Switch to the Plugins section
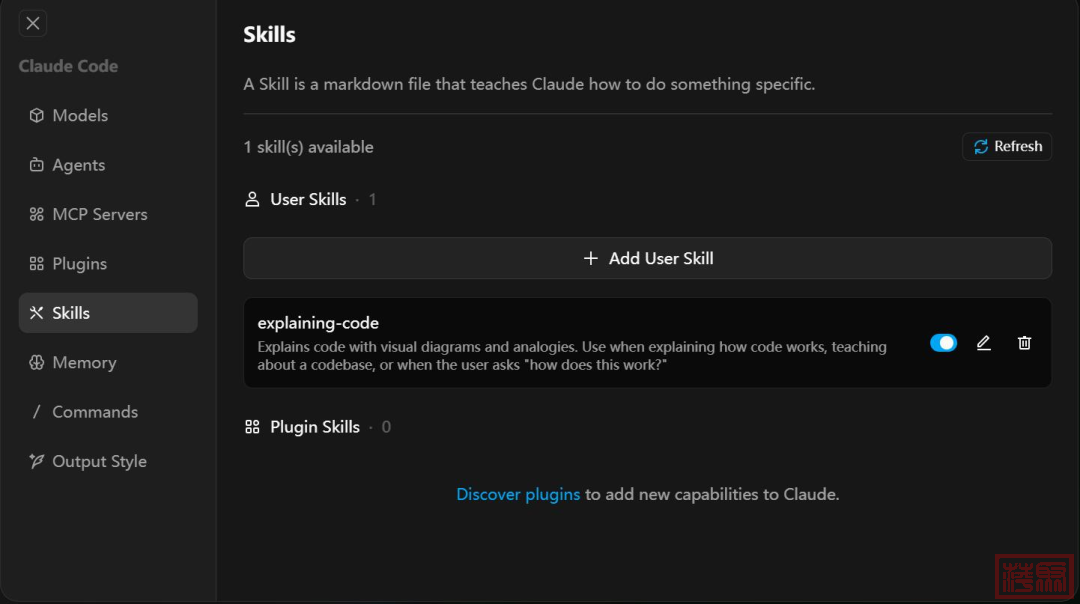This screenshot has width=1080, height=604. pyautogui.click(x=79, y=264)
